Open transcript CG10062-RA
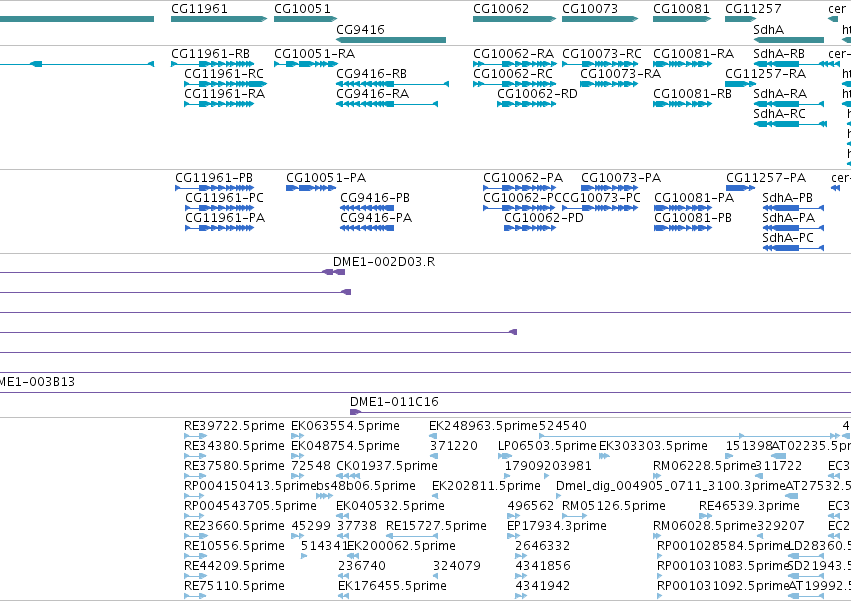851x601 pixels. coord(513,54)
